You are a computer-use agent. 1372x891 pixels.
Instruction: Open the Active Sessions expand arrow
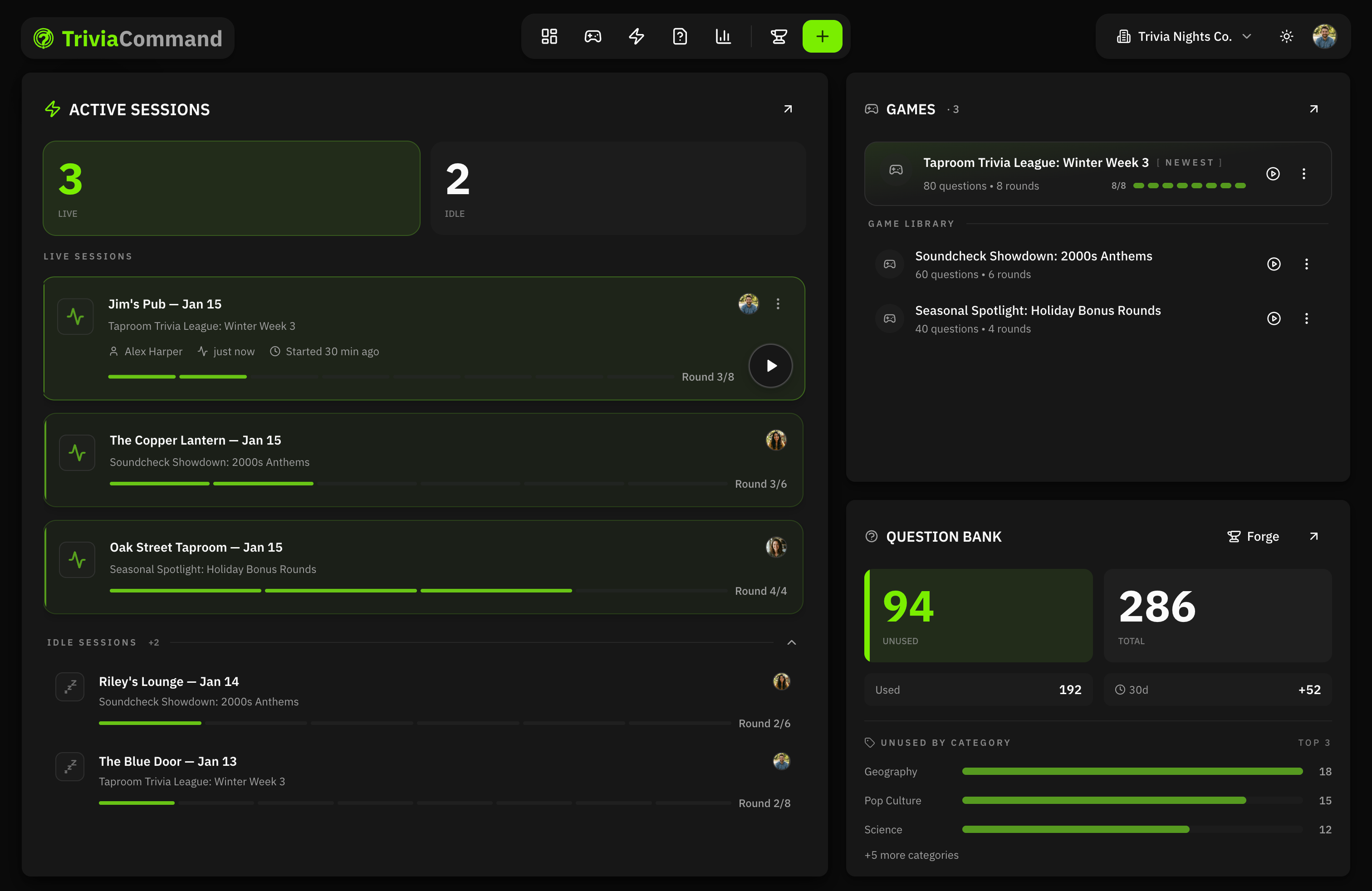pyautogui.click(x=788, y=109)
